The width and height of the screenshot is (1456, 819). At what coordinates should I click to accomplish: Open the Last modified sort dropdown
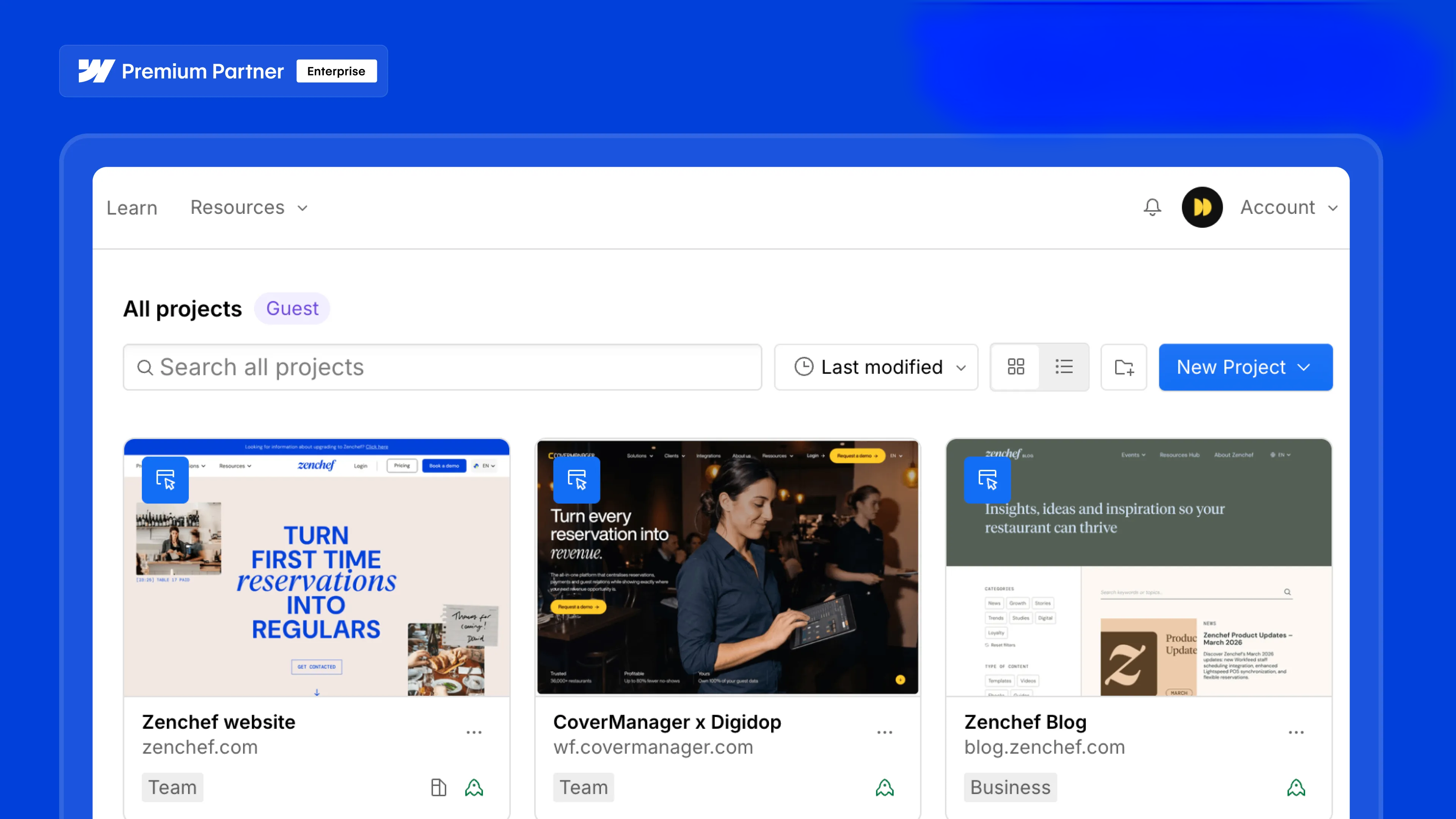point(876,367)
